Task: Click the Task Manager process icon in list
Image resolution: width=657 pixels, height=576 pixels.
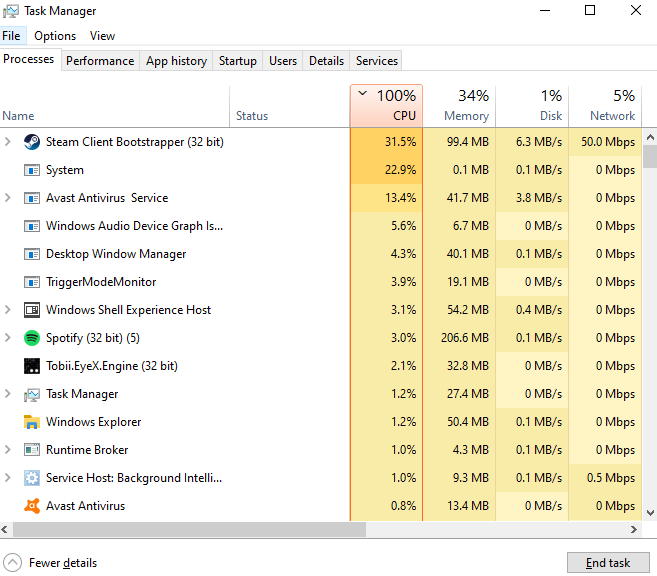Action: 32,394
